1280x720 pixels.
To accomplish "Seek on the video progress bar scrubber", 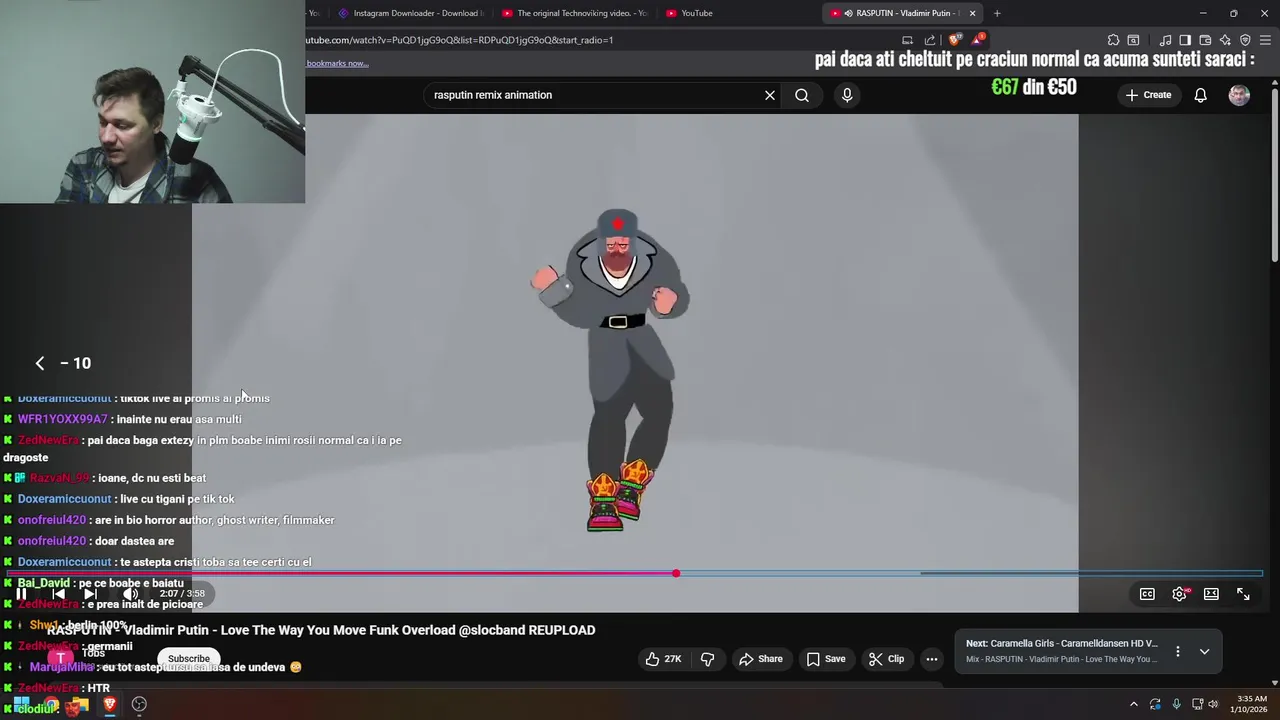I will pyautogui.click(x=676, y=573).
